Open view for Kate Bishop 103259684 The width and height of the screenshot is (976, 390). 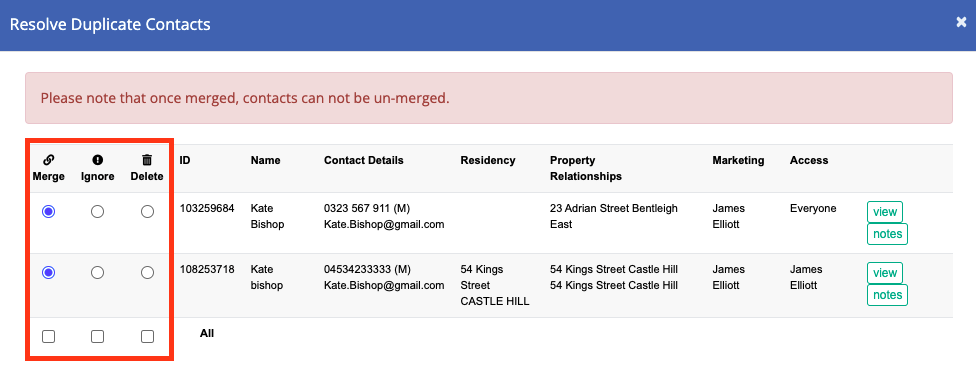(884, 211)
